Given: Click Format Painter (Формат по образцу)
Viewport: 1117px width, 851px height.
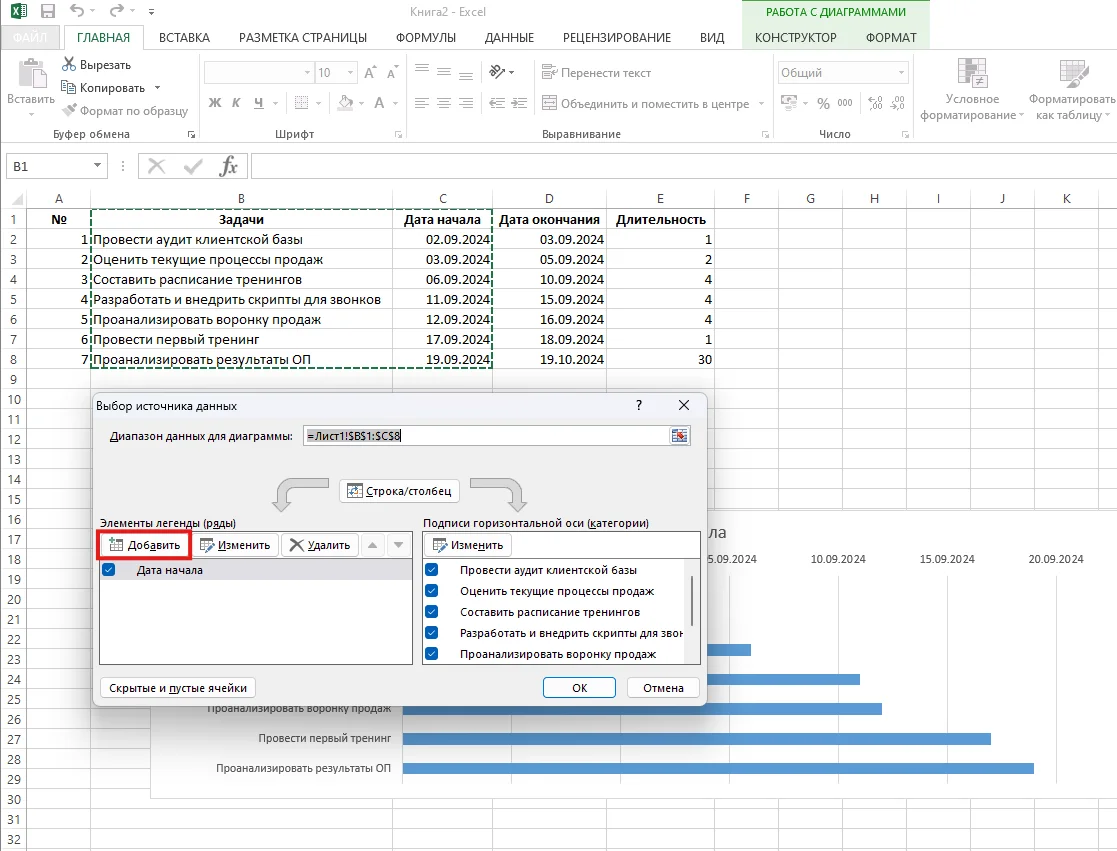Looking at the screenshot, I should coord(125,110).
